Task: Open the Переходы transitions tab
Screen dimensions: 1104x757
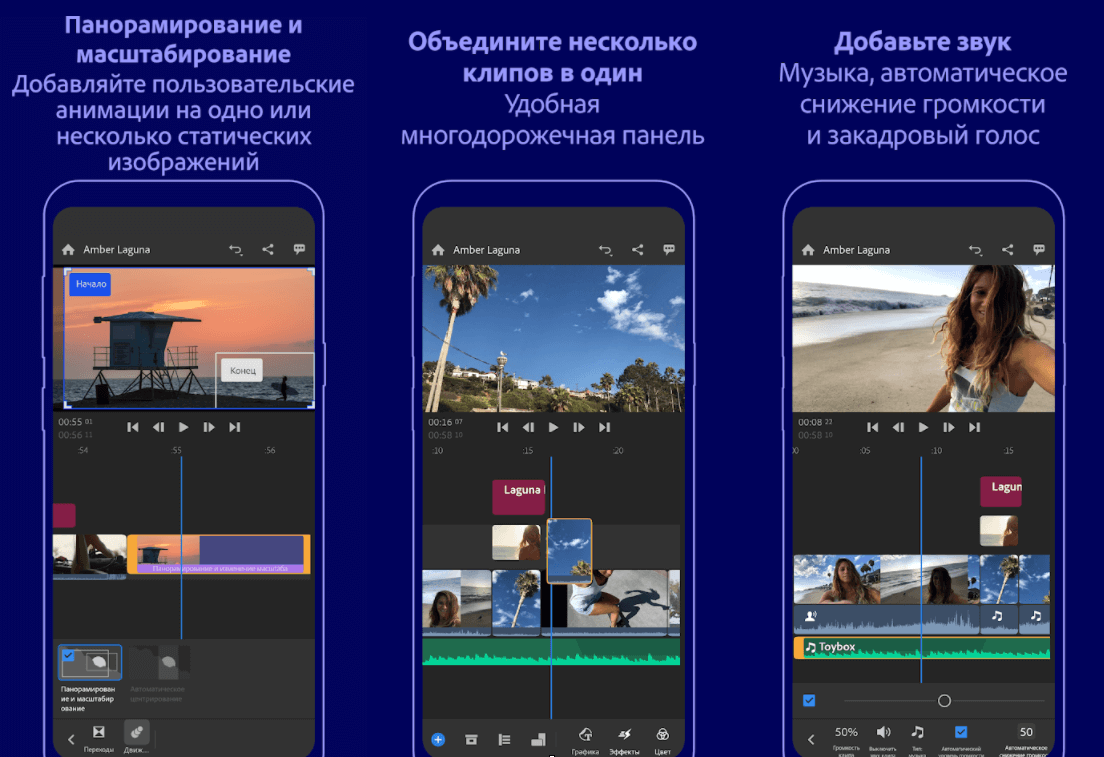Action: point(99,736)
